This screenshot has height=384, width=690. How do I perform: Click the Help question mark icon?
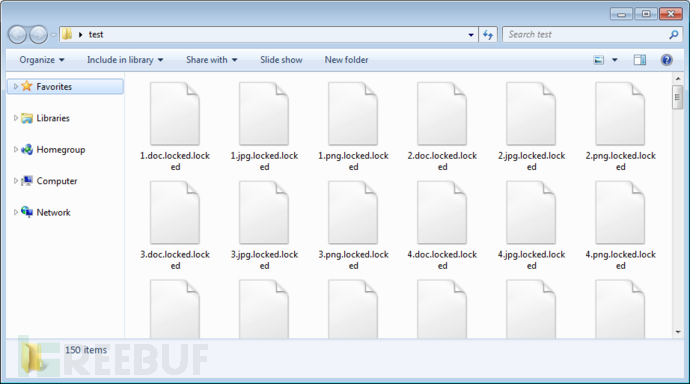(x=667, y=60)
